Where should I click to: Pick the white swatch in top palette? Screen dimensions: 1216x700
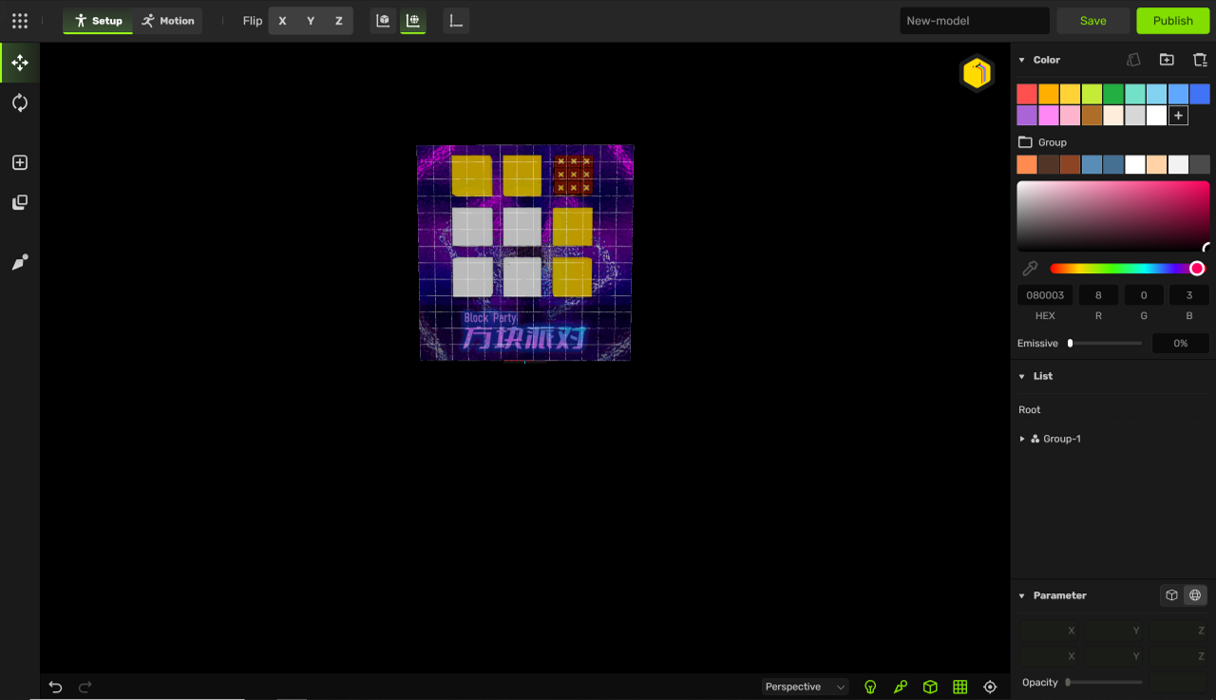1157,116
